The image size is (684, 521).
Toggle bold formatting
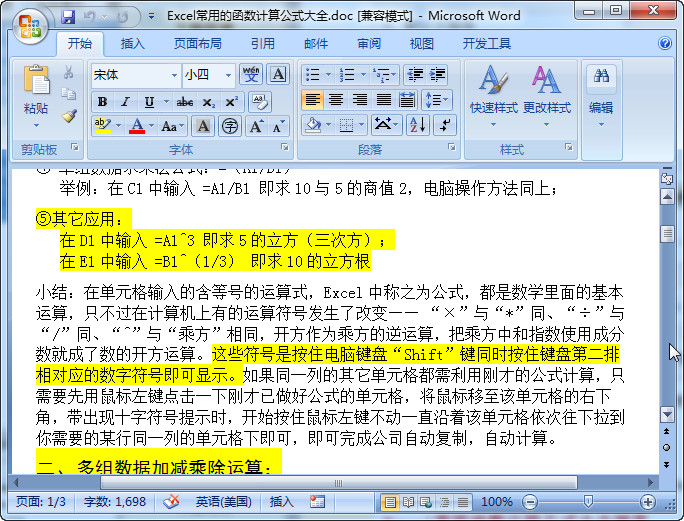[103, 102]
